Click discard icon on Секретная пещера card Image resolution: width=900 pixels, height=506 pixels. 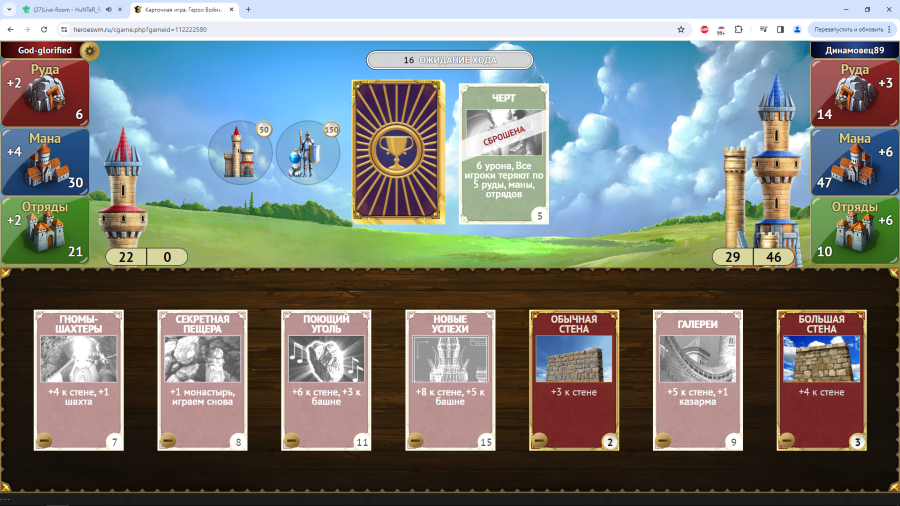(169, 440)
